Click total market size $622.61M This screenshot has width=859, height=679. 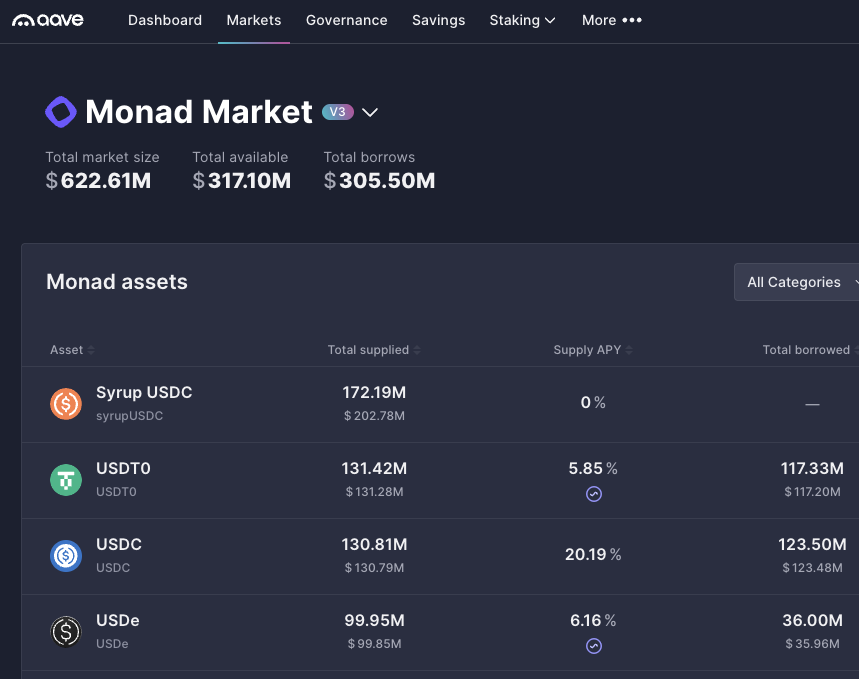98,180
